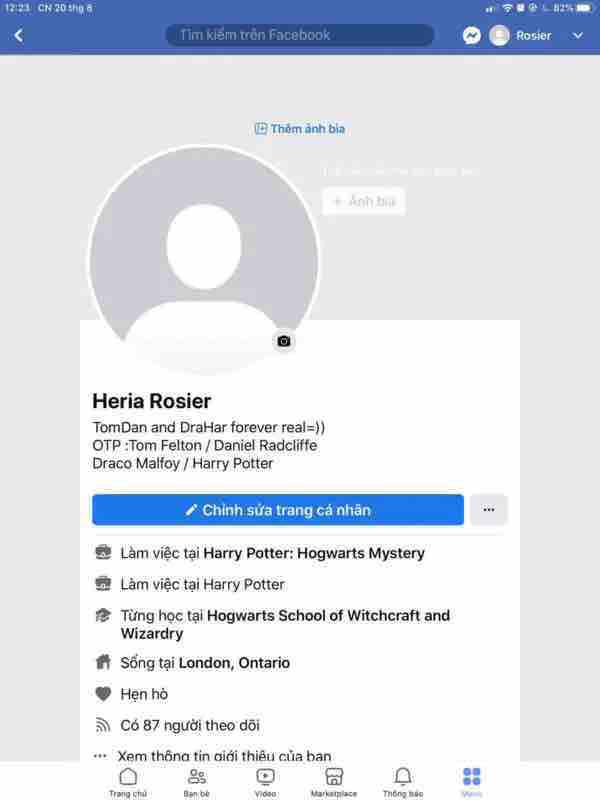Tap the camera icon on profile picture

point(284,341)
